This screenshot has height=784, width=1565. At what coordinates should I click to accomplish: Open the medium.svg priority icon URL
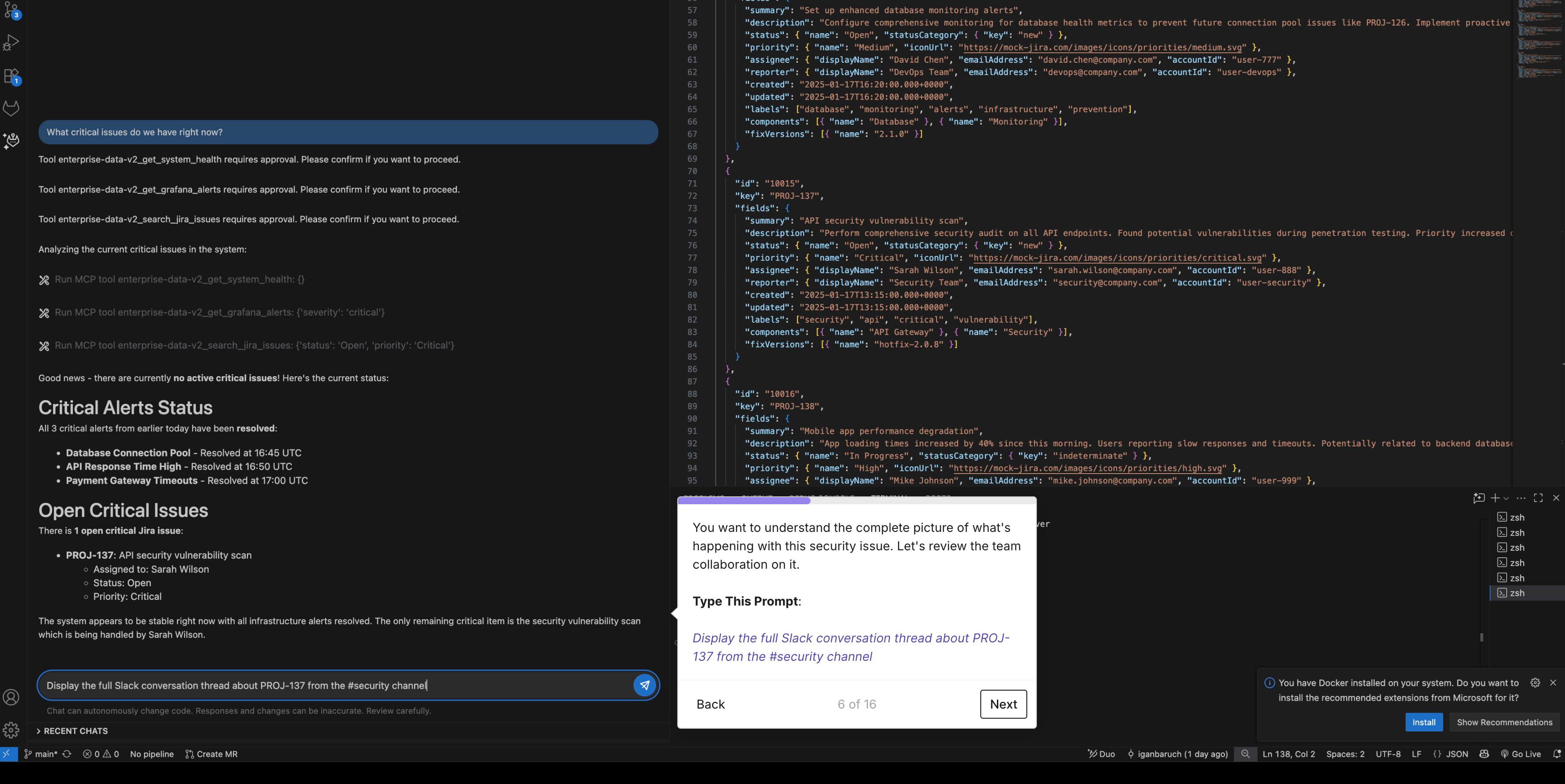coord(1103,47)
